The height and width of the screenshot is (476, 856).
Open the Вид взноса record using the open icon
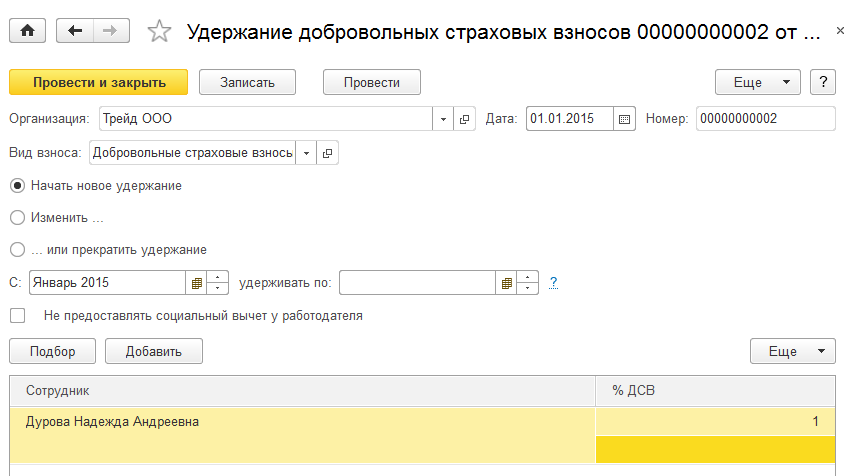coord(326,153)
